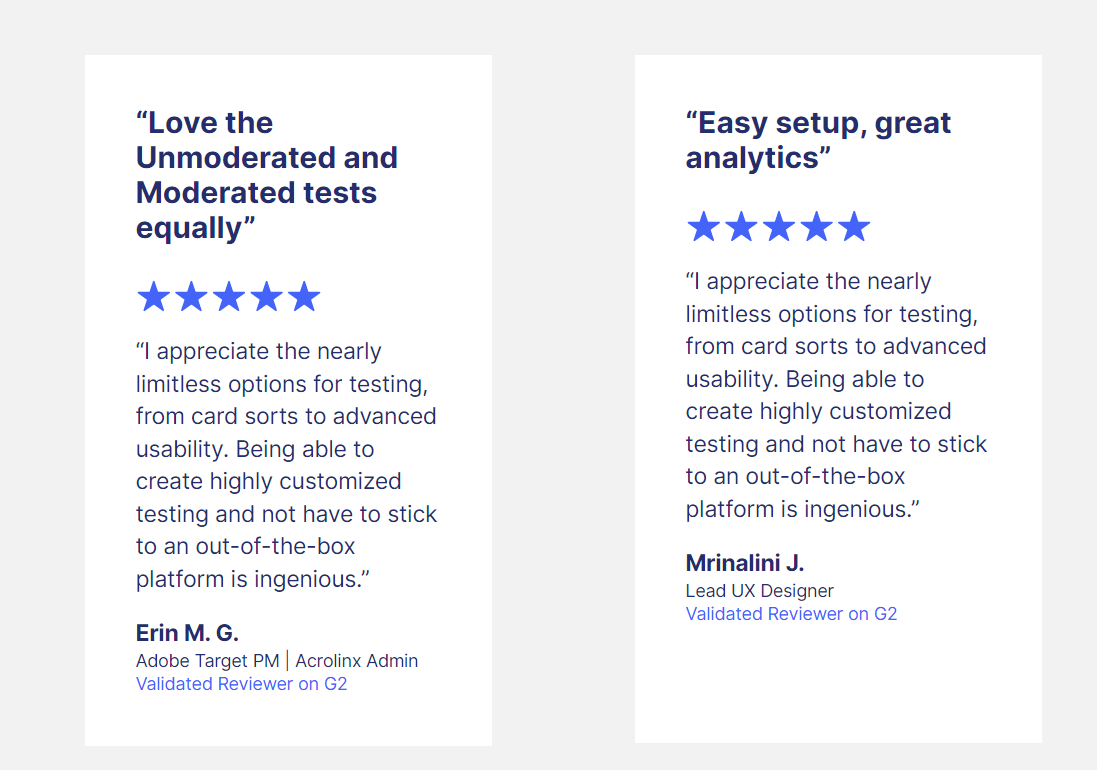This screenshot has width=1097, height=770.
Task: Click the review quote text in Mrinalini's card
Action: [836, 395]
